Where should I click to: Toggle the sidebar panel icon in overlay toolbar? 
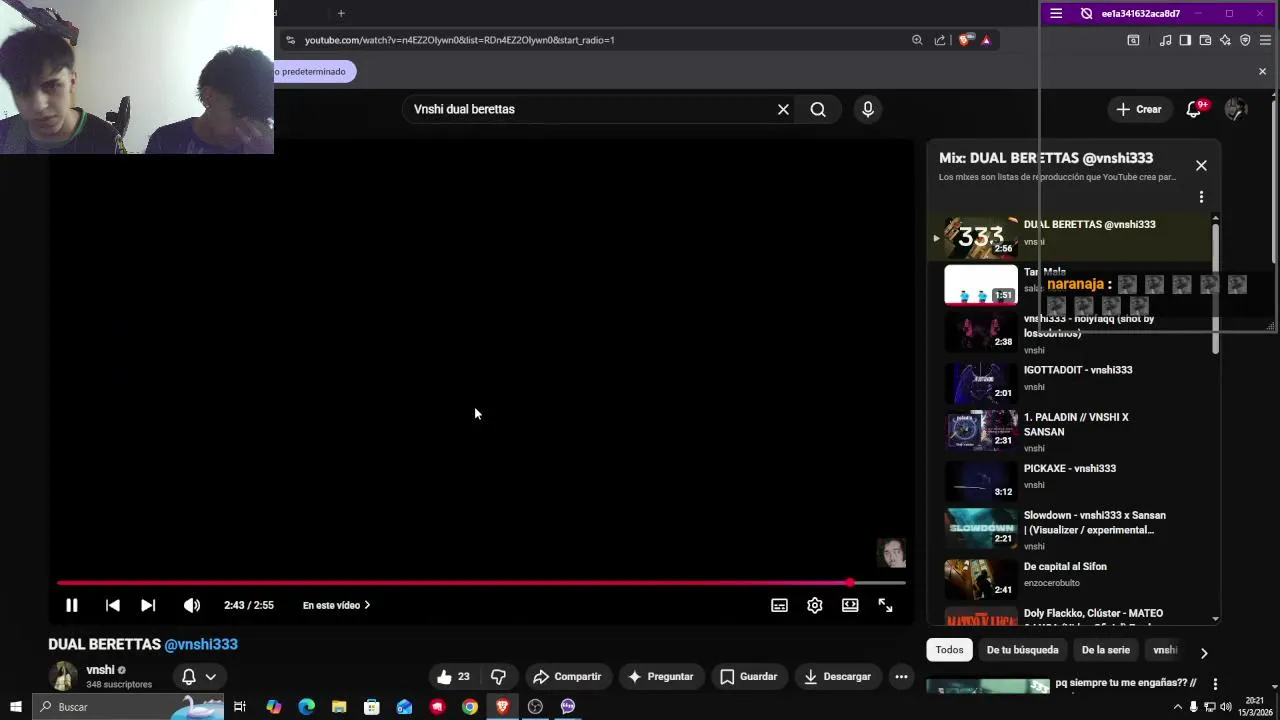tap(1185, 40)
